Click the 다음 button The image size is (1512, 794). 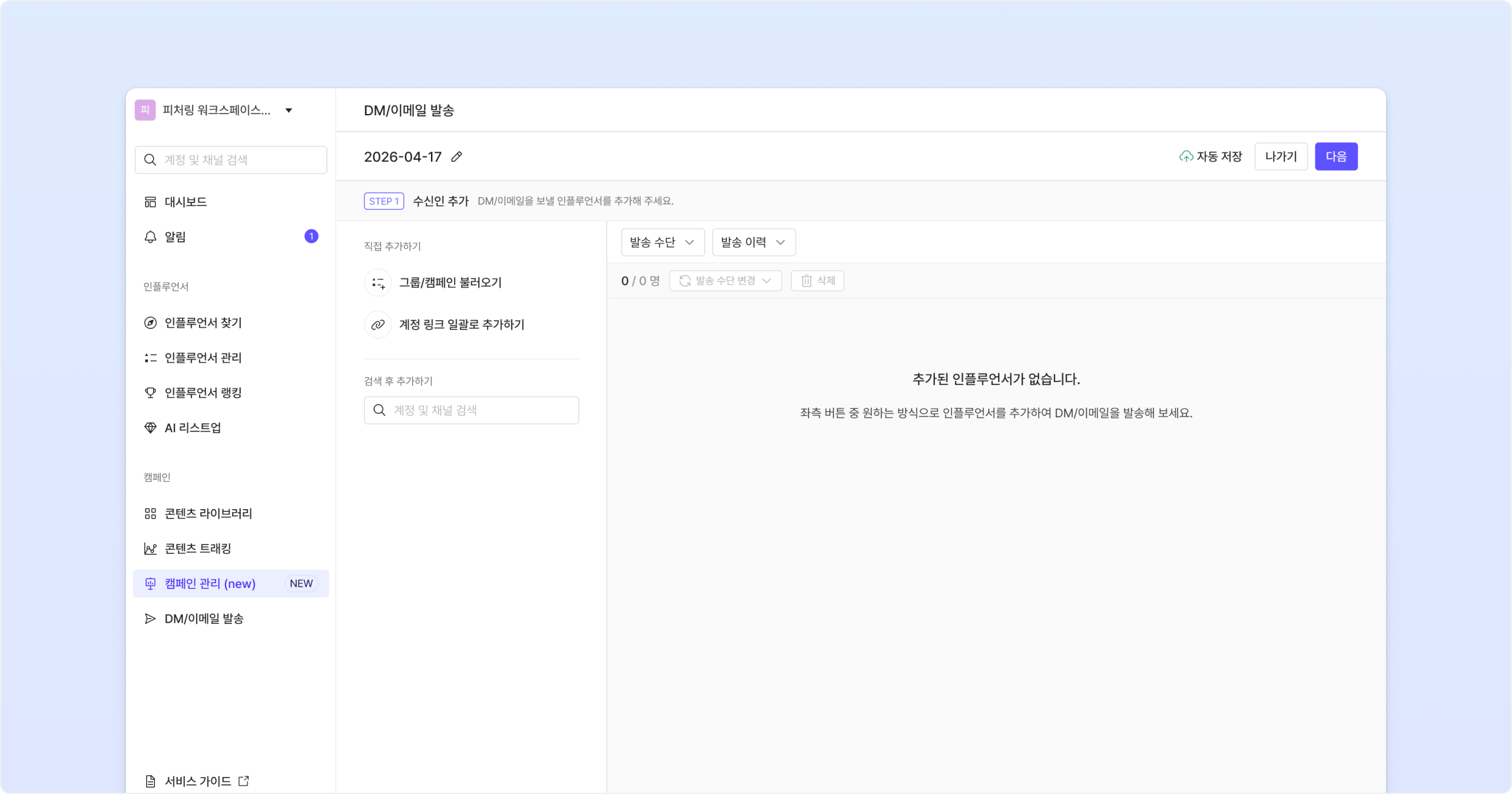point(1336,157)
